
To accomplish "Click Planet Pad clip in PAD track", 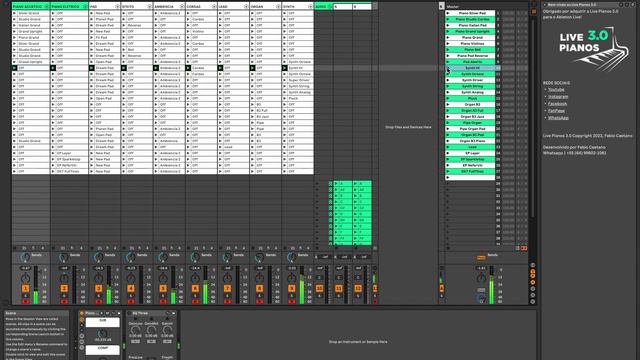I will [x=105, y=19].
